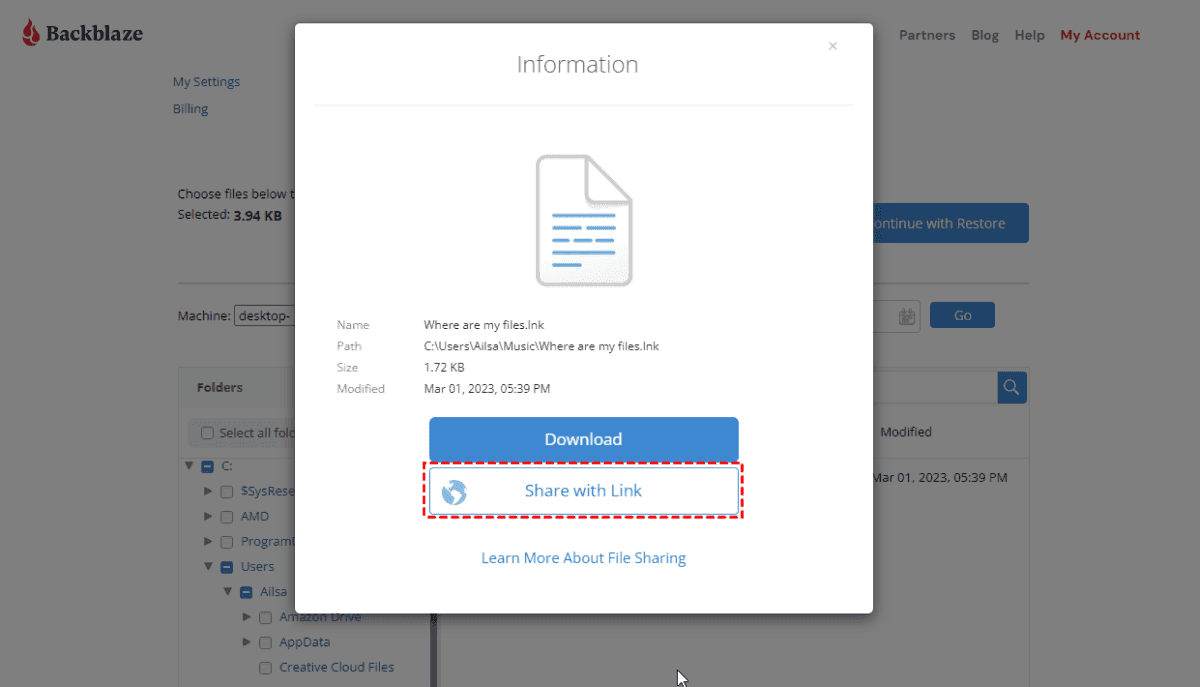Open the Machine dropdown
The image size is (1200, 687).
click(x=264, y=316)
